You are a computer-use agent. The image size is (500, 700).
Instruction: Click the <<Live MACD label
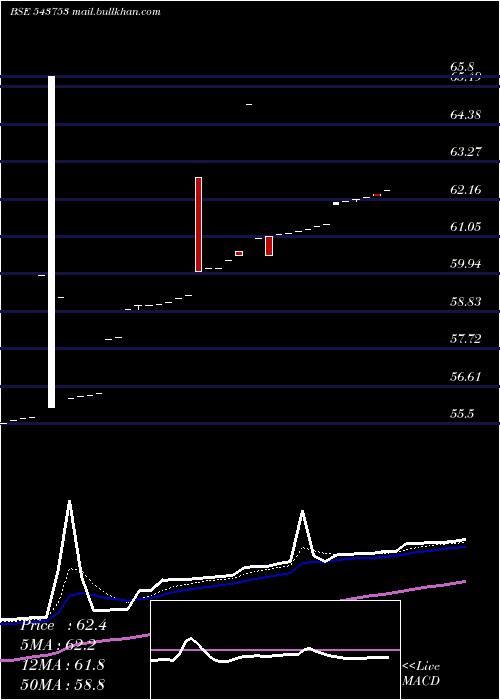[x=421, y=674]
